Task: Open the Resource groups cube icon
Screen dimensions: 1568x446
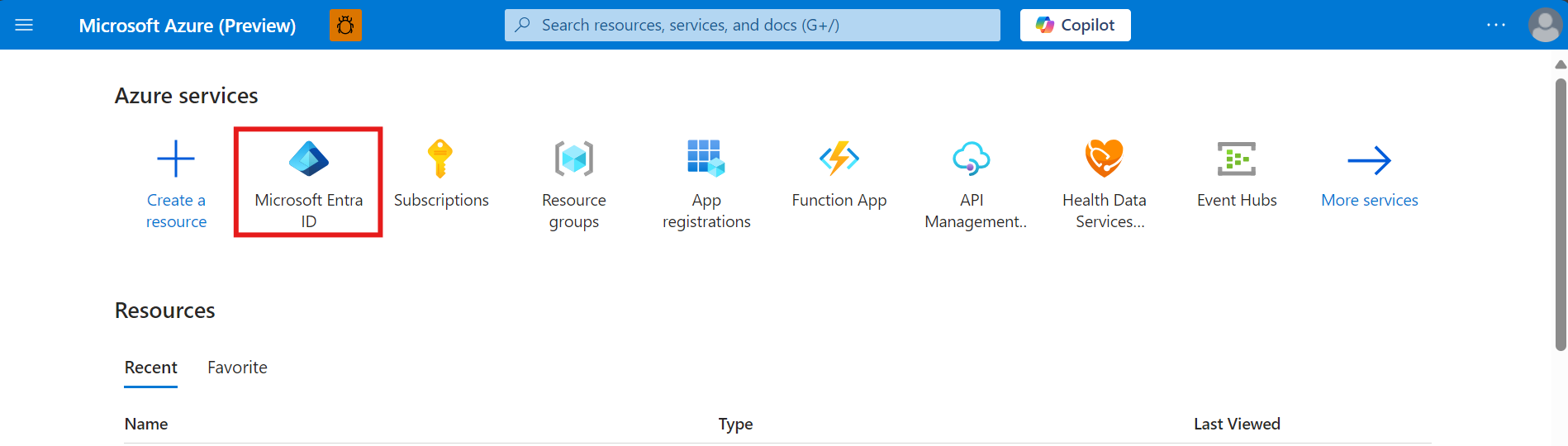Action: tap(574, 159)
